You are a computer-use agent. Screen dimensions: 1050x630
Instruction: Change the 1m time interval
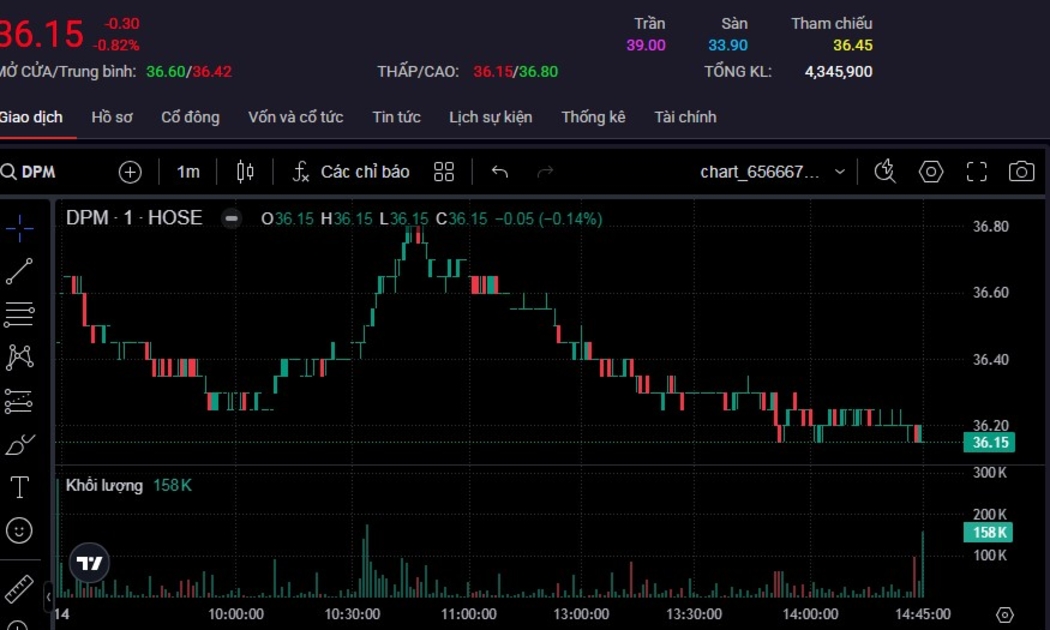click(188, 172)
